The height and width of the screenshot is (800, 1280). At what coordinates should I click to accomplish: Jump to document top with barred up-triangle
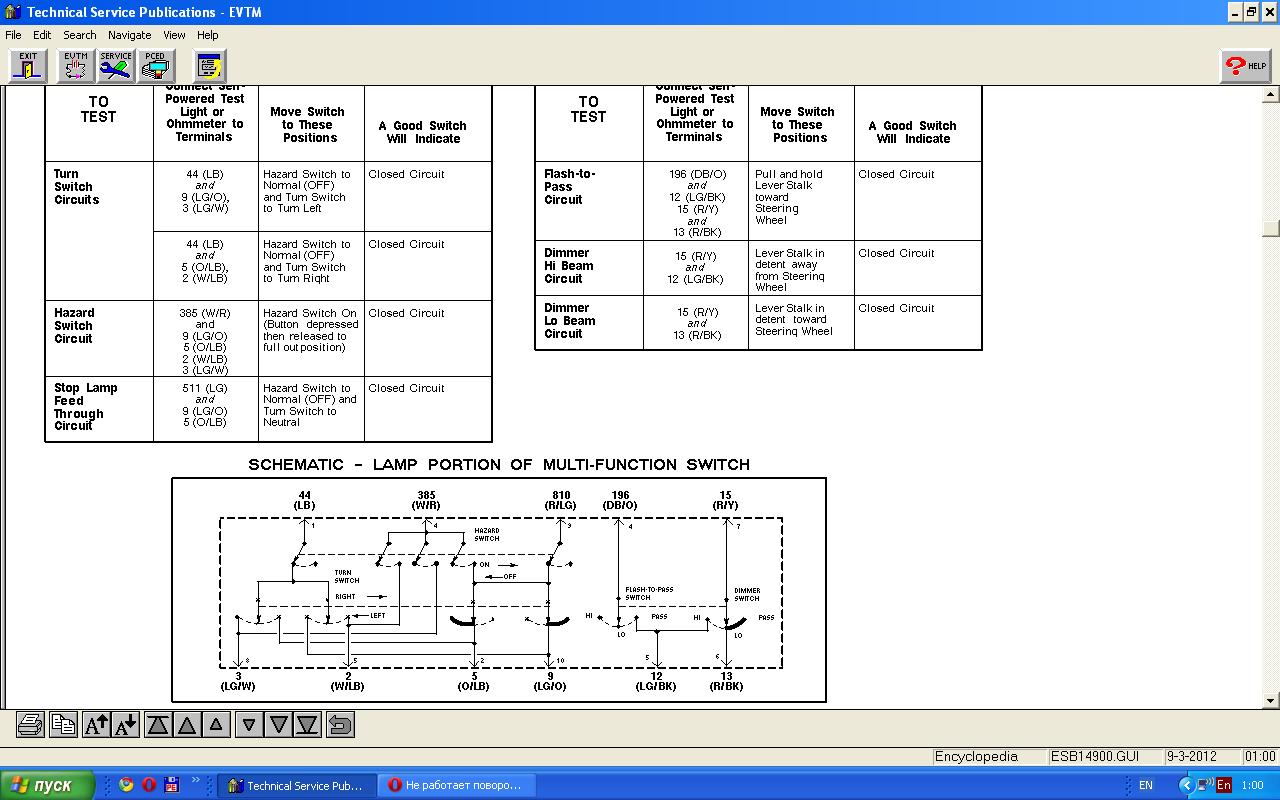point(158,725)
